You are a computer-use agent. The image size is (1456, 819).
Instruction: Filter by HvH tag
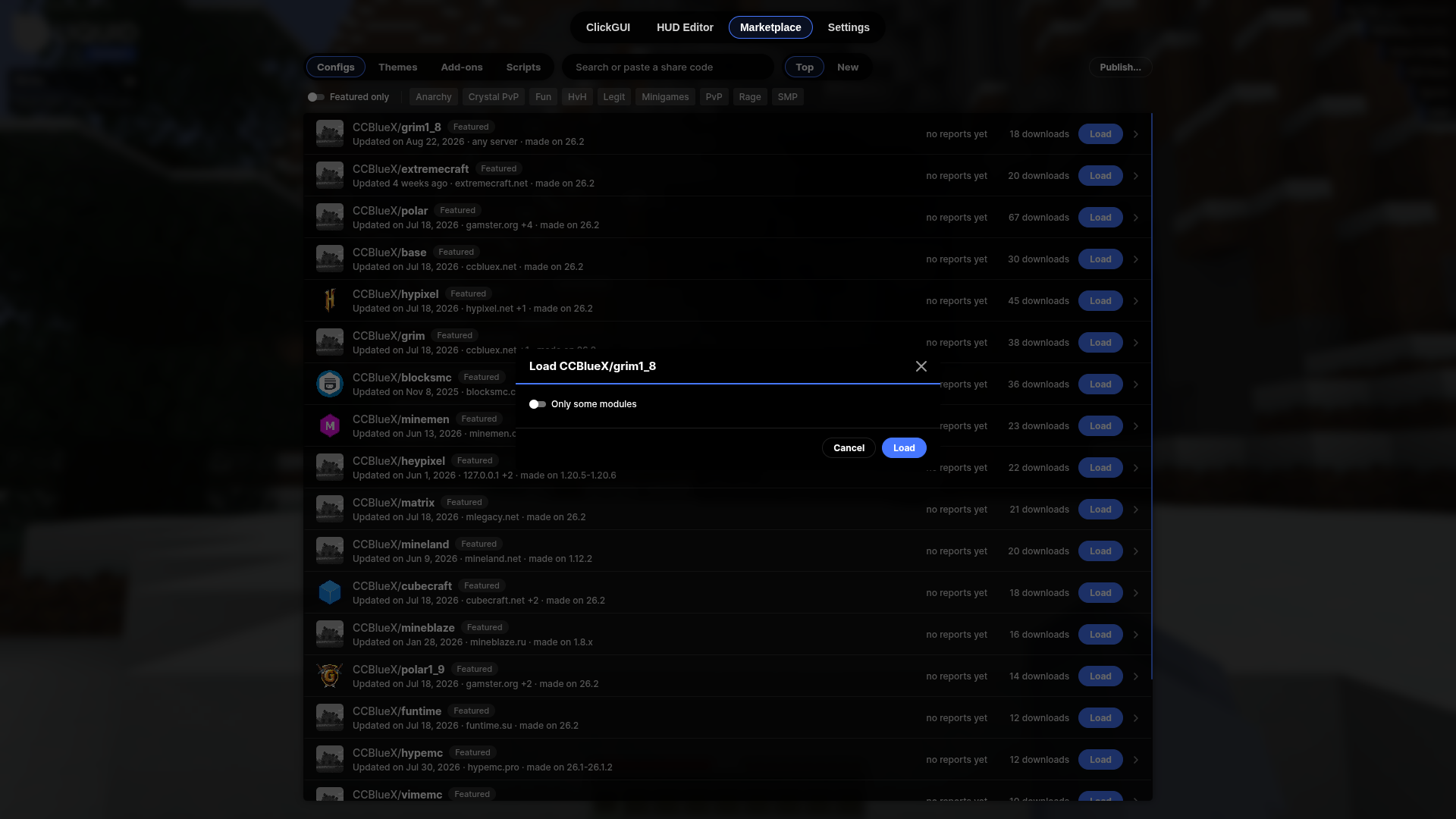577,97
